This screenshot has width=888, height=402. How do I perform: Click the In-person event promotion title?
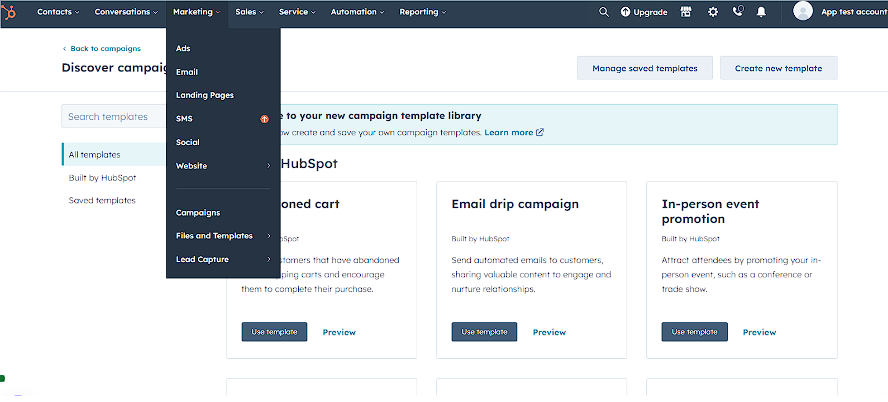point(710,211)
